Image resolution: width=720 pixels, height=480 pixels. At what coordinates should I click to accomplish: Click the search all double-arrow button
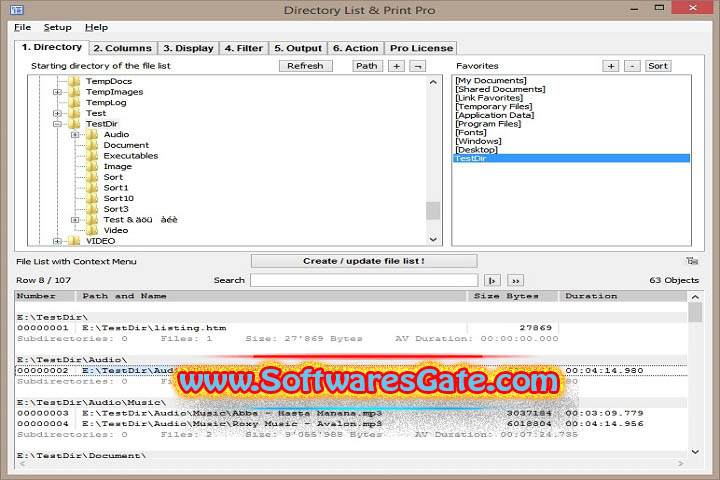click(516, 280)
